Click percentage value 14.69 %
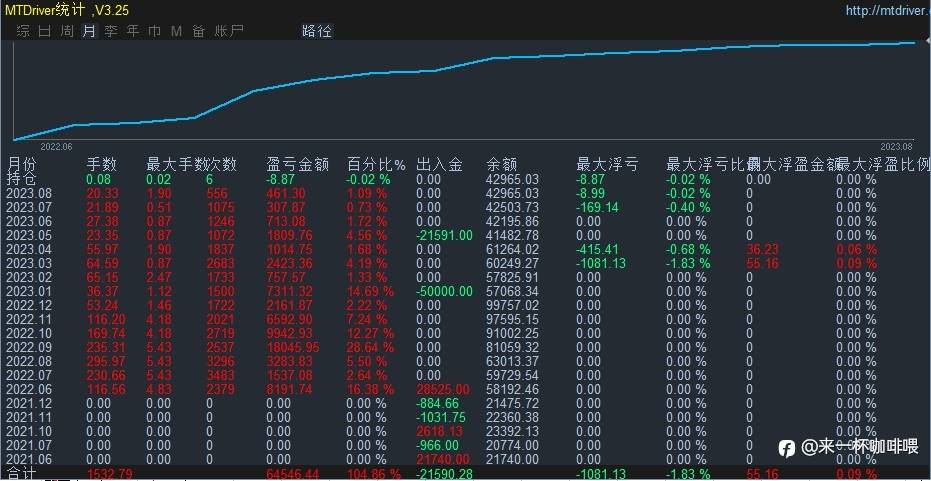This screenshot has height=481, width=931. coord(370,291)
